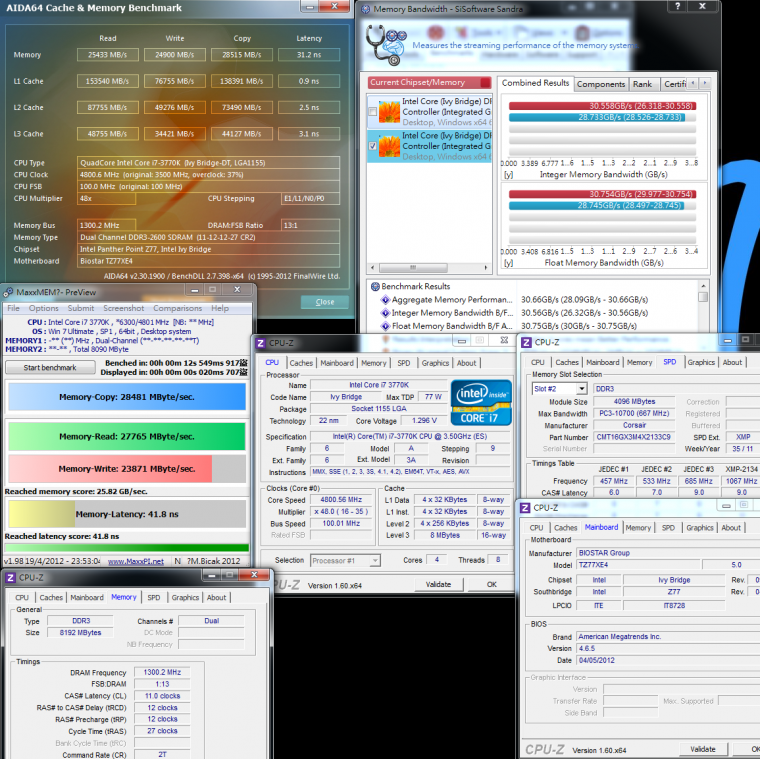Click the Memory-Copy result bar

(x=126, y=397)
